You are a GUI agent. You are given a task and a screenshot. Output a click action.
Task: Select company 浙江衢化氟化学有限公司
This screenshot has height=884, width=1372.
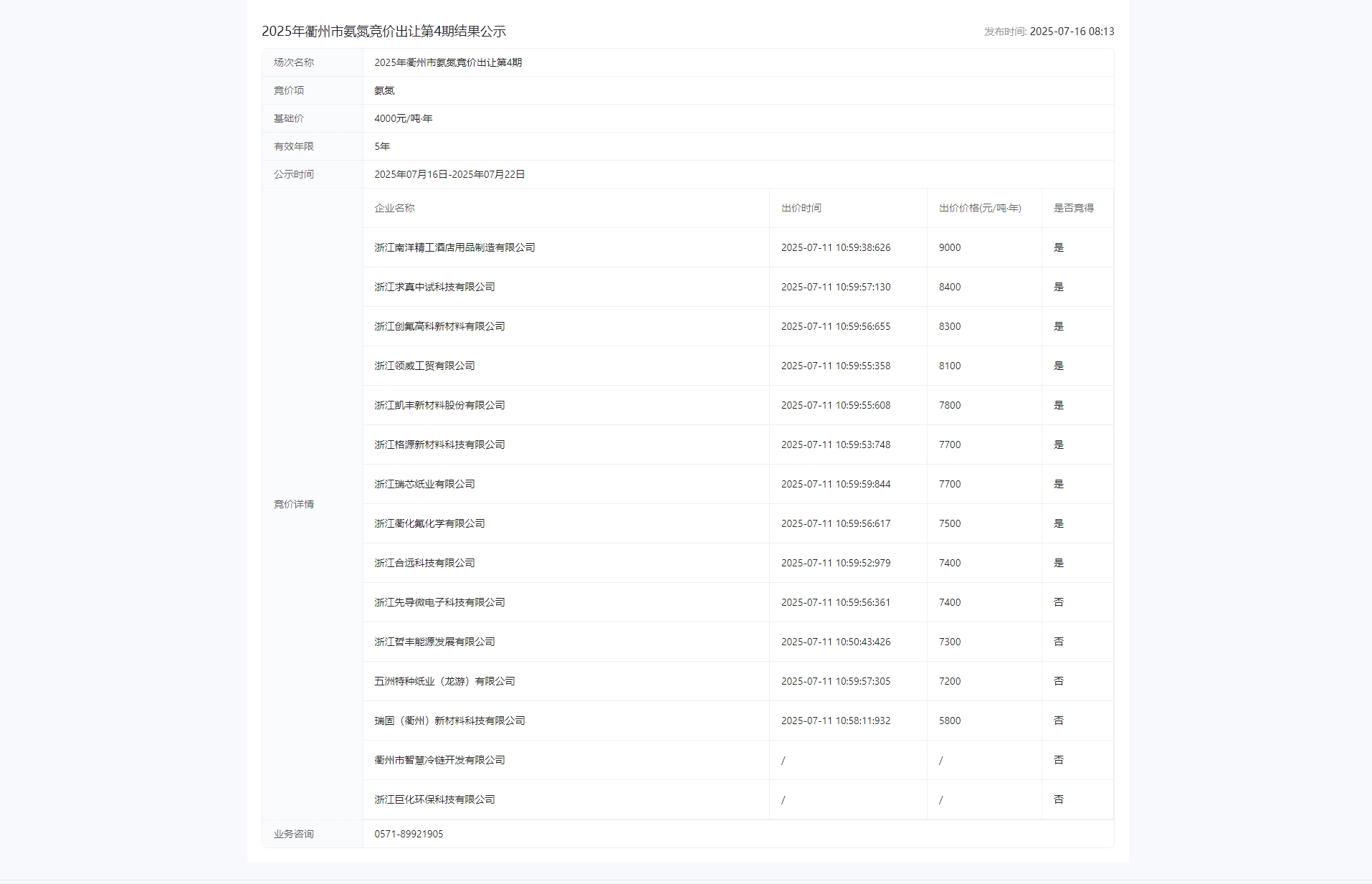(429, 523)
